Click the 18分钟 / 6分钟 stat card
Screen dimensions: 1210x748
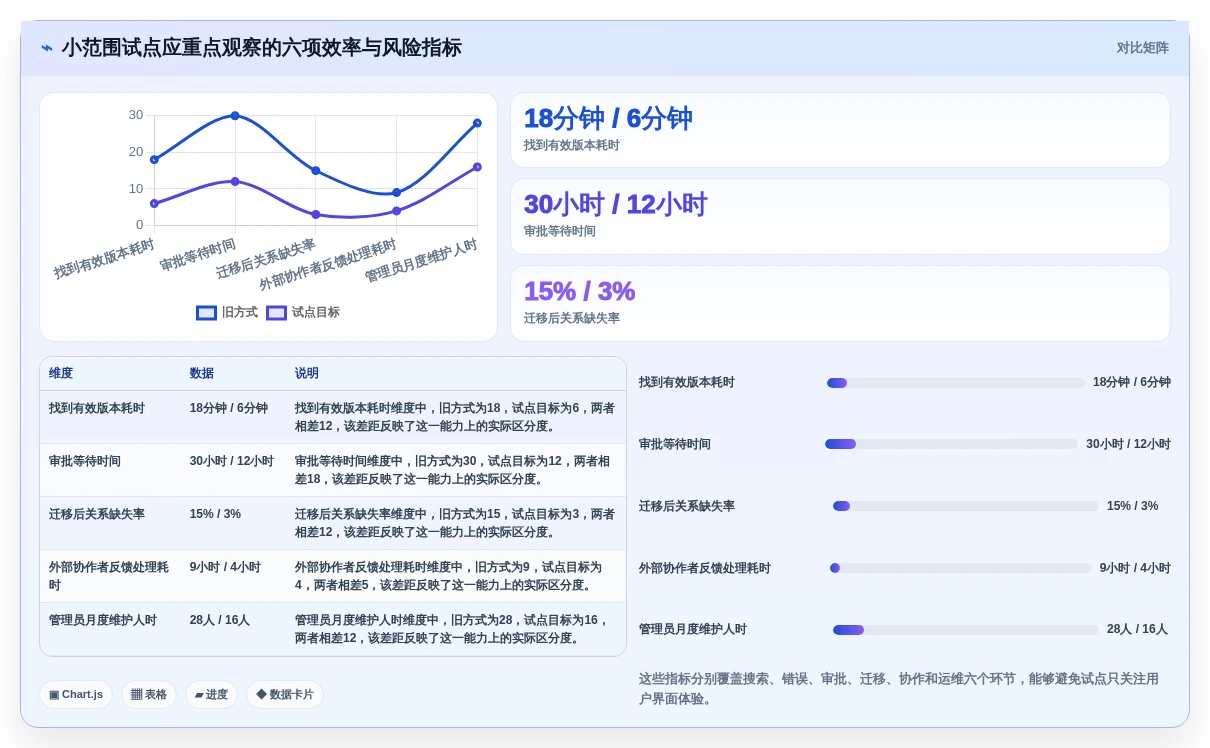point(840,130)
